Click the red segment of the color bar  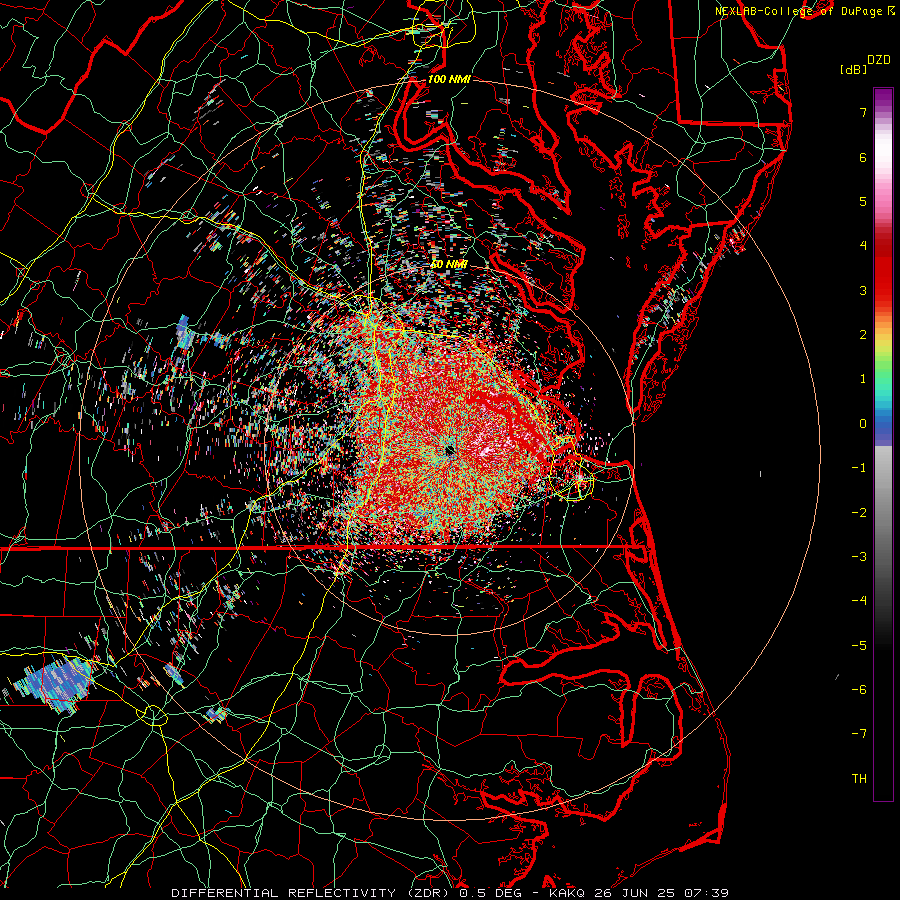click(883, 270)
